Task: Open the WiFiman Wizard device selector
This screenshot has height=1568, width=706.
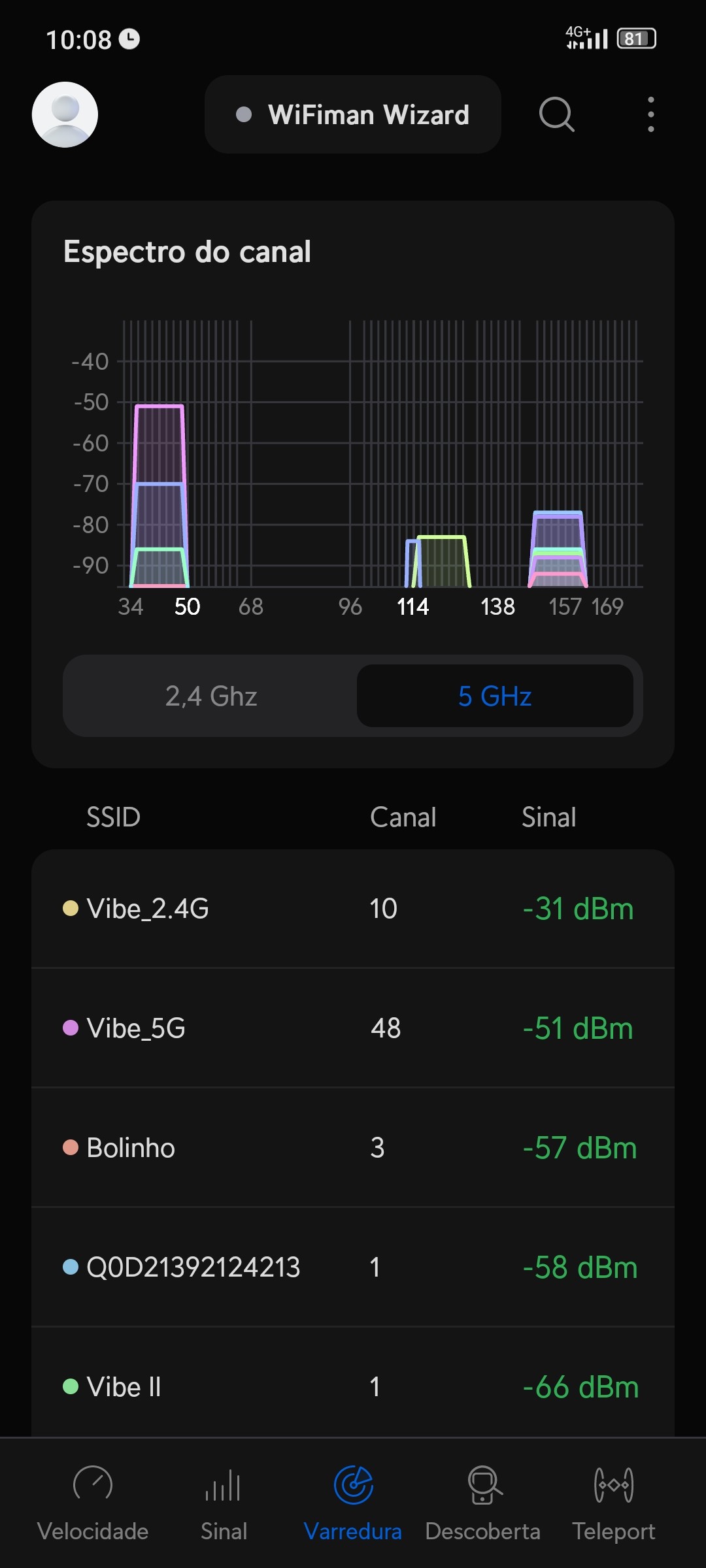Action: (353, 114)
